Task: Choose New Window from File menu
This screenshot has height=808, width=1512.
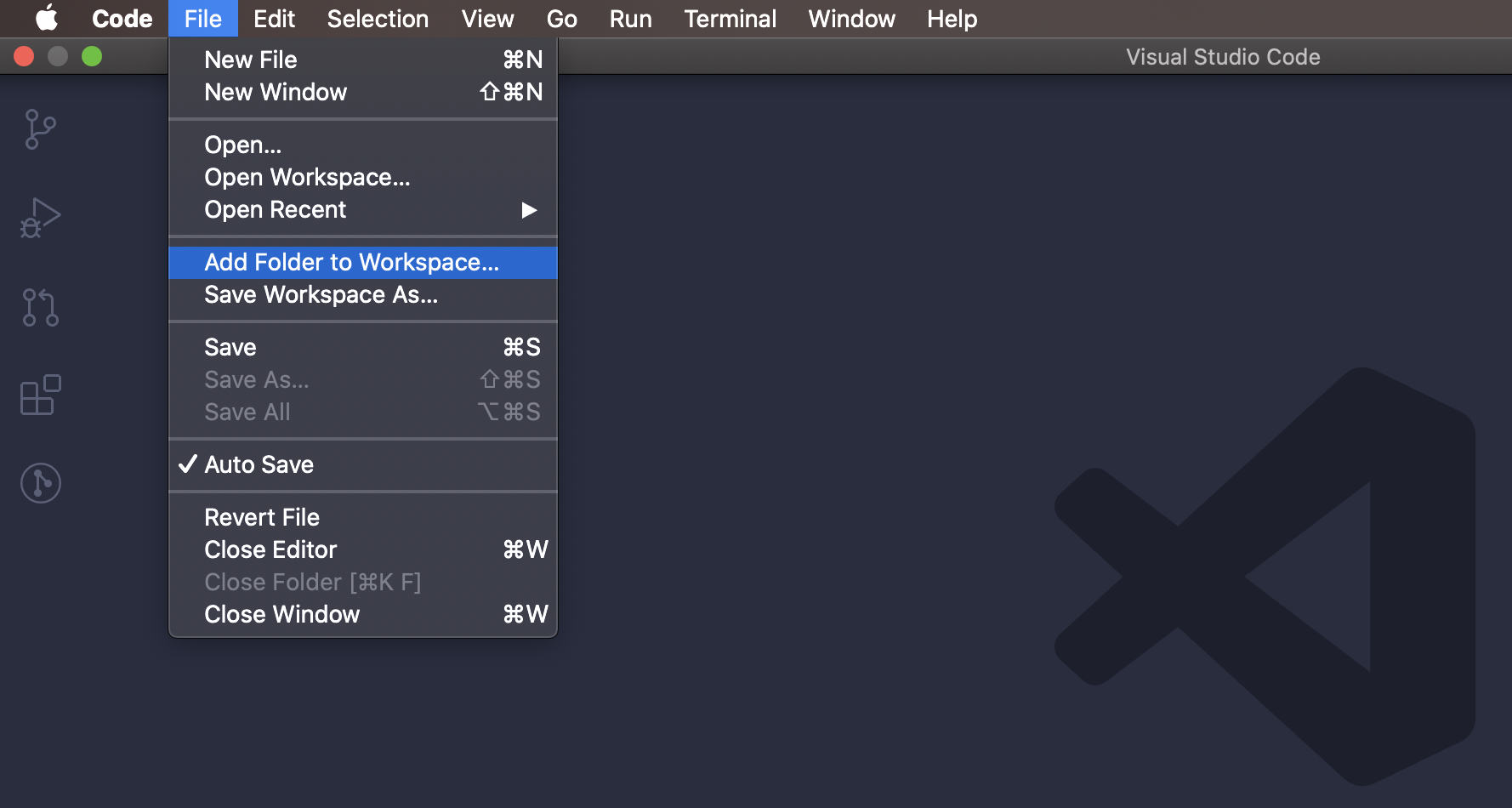Action: tap(363, 92)
